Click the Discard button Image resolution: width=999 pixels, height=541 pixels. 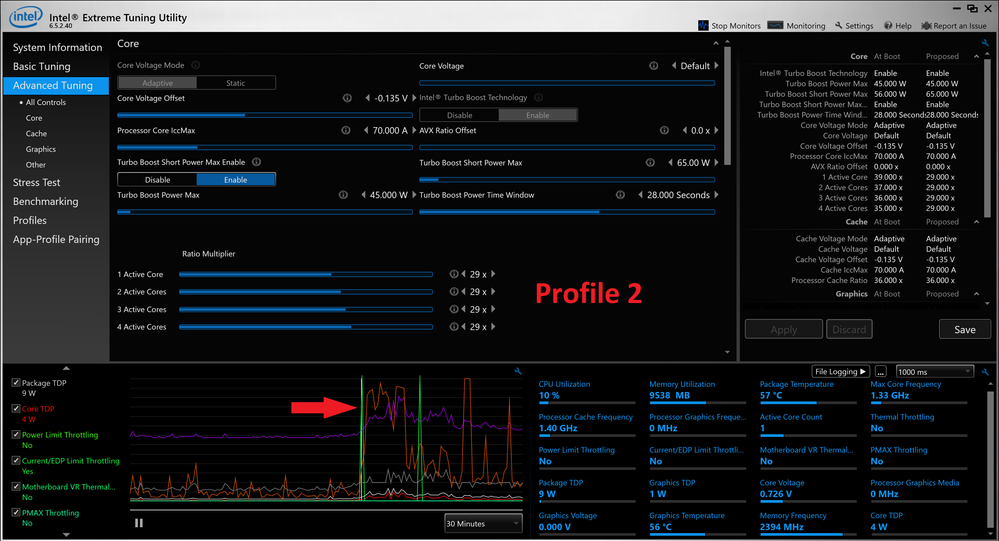[x=849, y=329]
